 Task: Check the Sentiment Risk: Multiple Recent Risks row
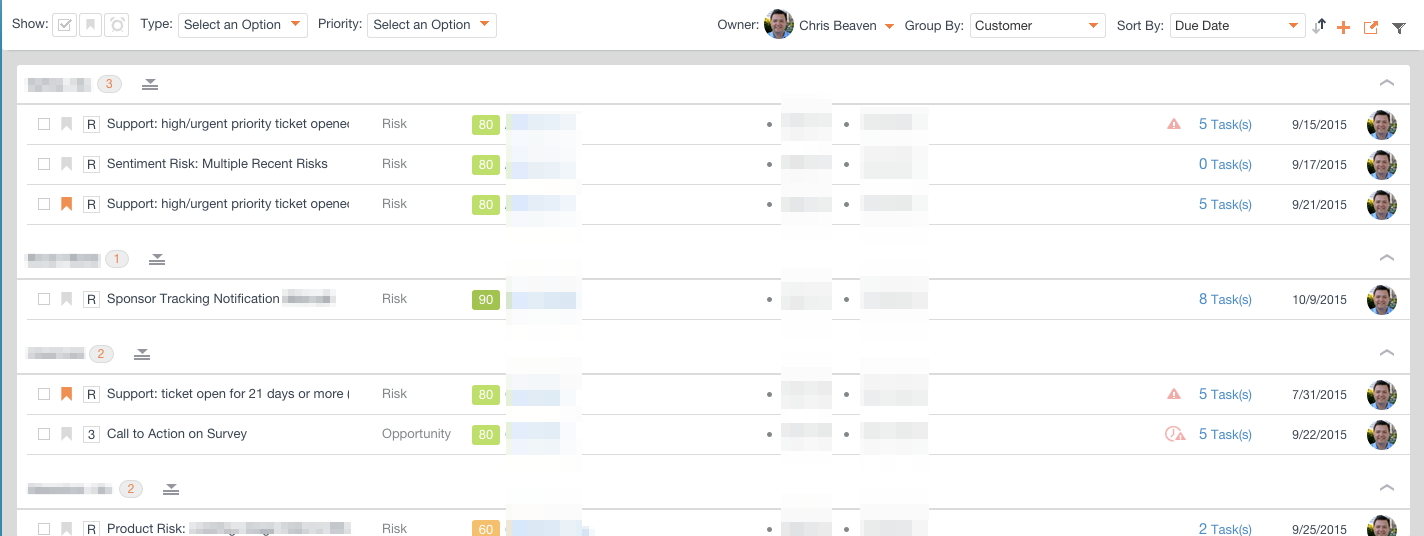coord(44,164)
